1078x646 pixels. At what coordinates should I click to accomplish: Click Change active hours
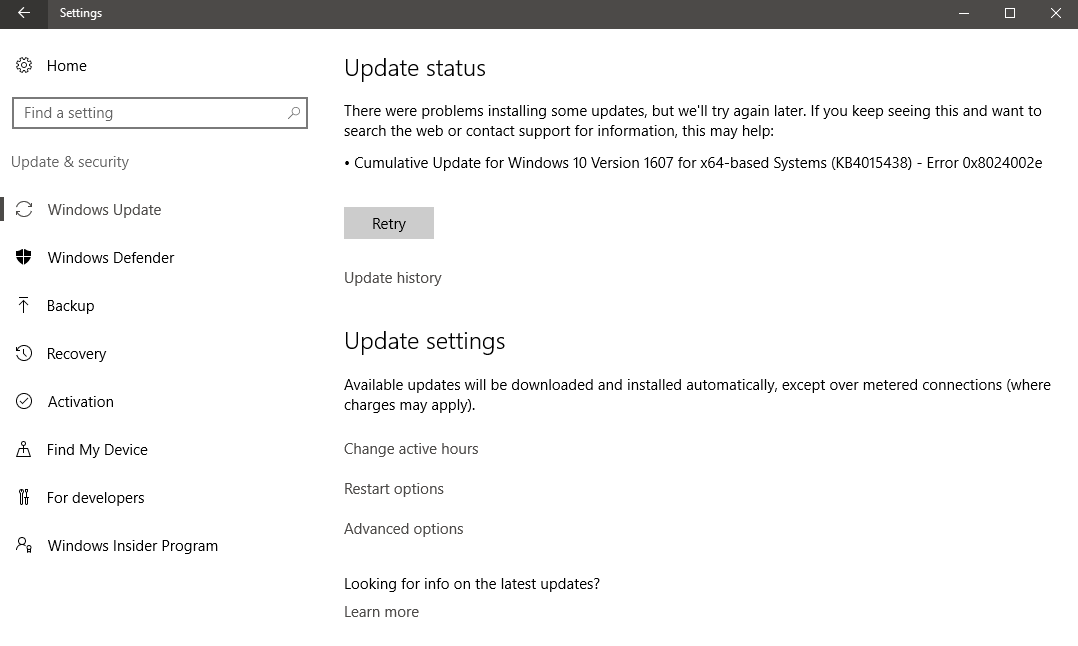tap(411, 449)
